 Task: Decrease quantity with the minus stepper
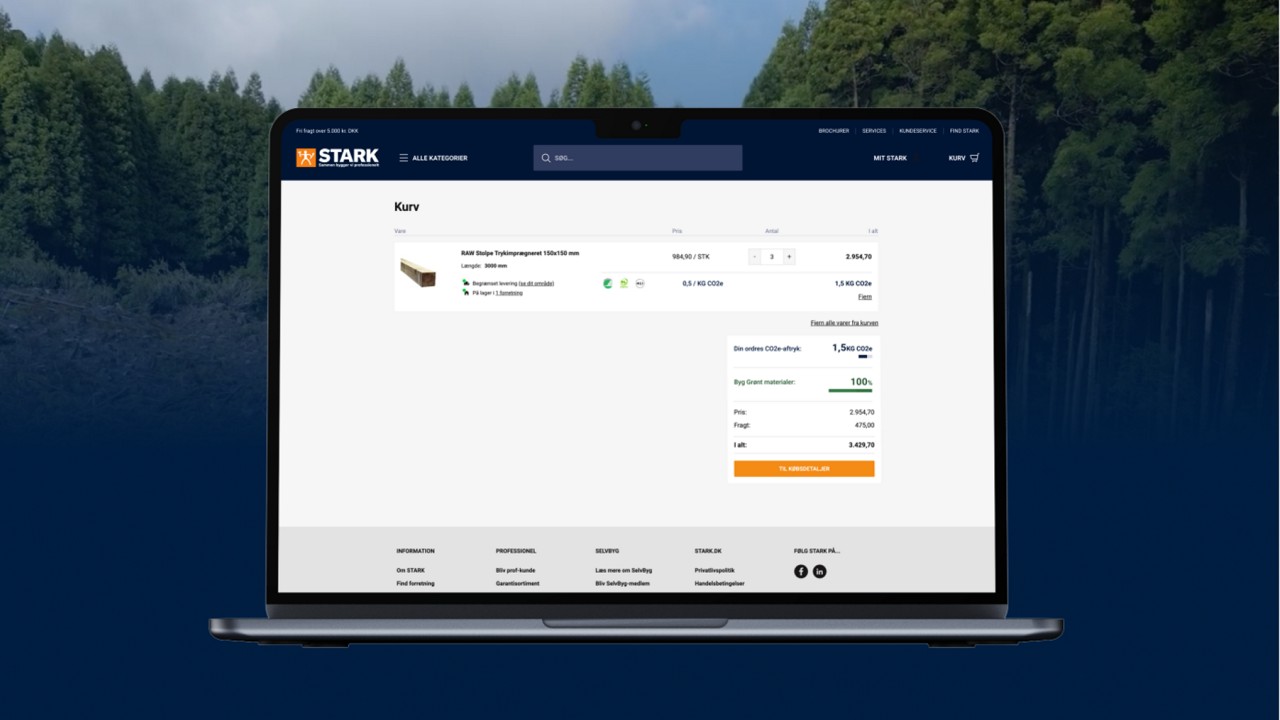[755, 257]
